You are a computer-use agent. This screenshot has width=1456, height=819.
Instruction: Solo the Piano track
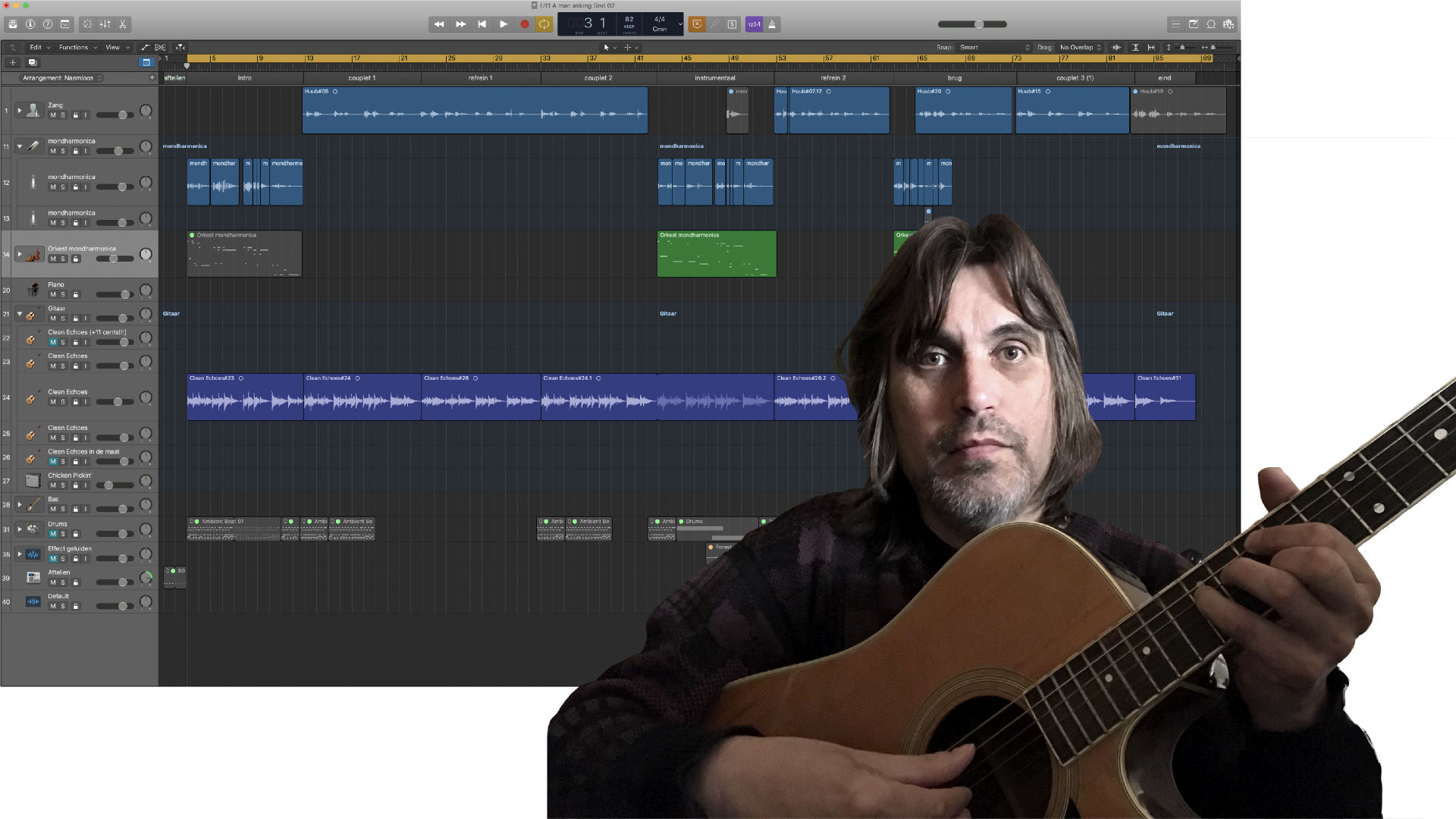(63, 294)
